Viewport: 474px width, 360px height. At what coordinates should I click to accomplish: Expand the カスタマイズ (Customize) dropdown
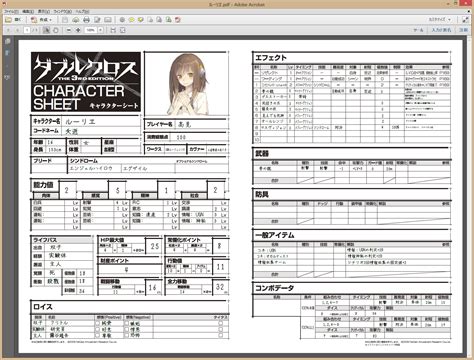tap(440, 20)
